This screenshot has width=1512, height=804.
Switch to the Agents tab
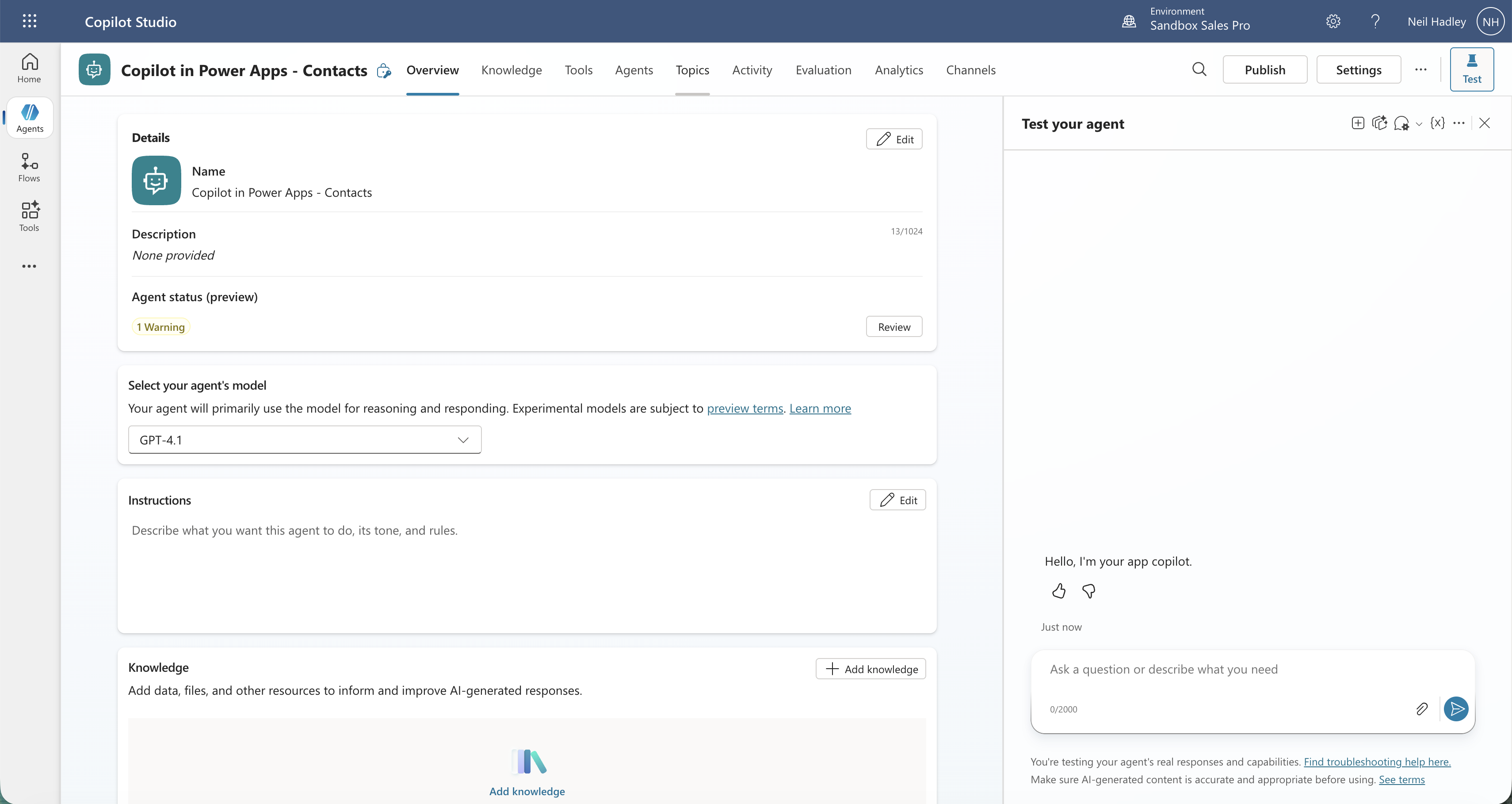point(634,70)
